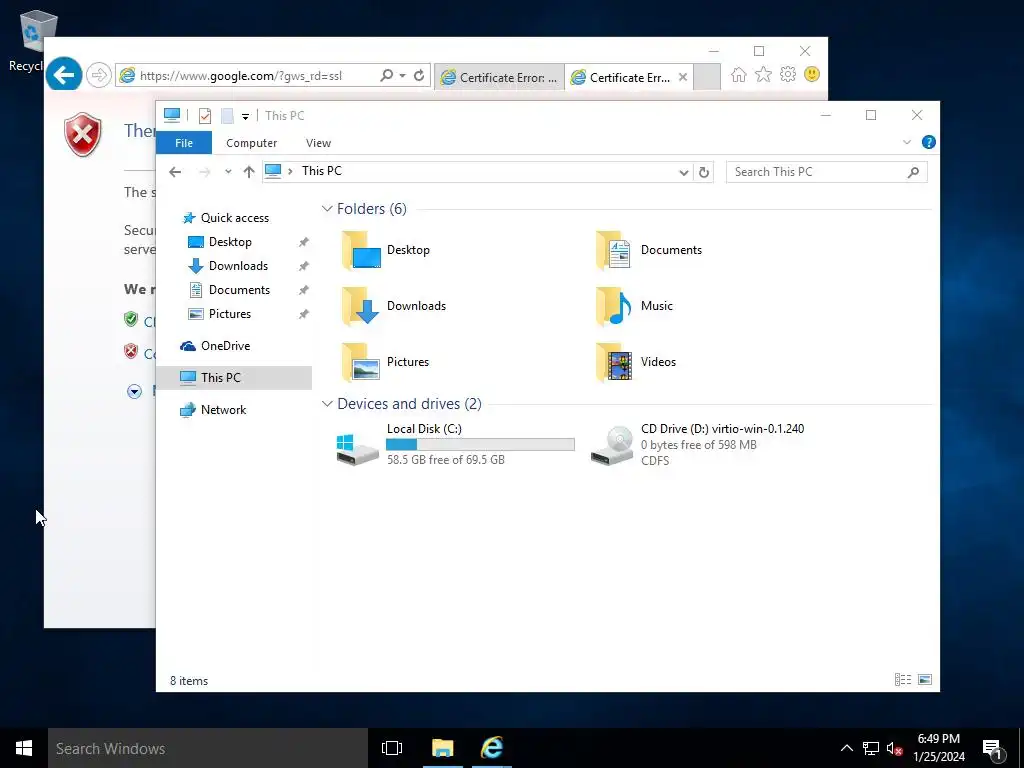The image size is (1024, 768).
Task: Expand more information arrow in IE page
Action: click(135, 391)
